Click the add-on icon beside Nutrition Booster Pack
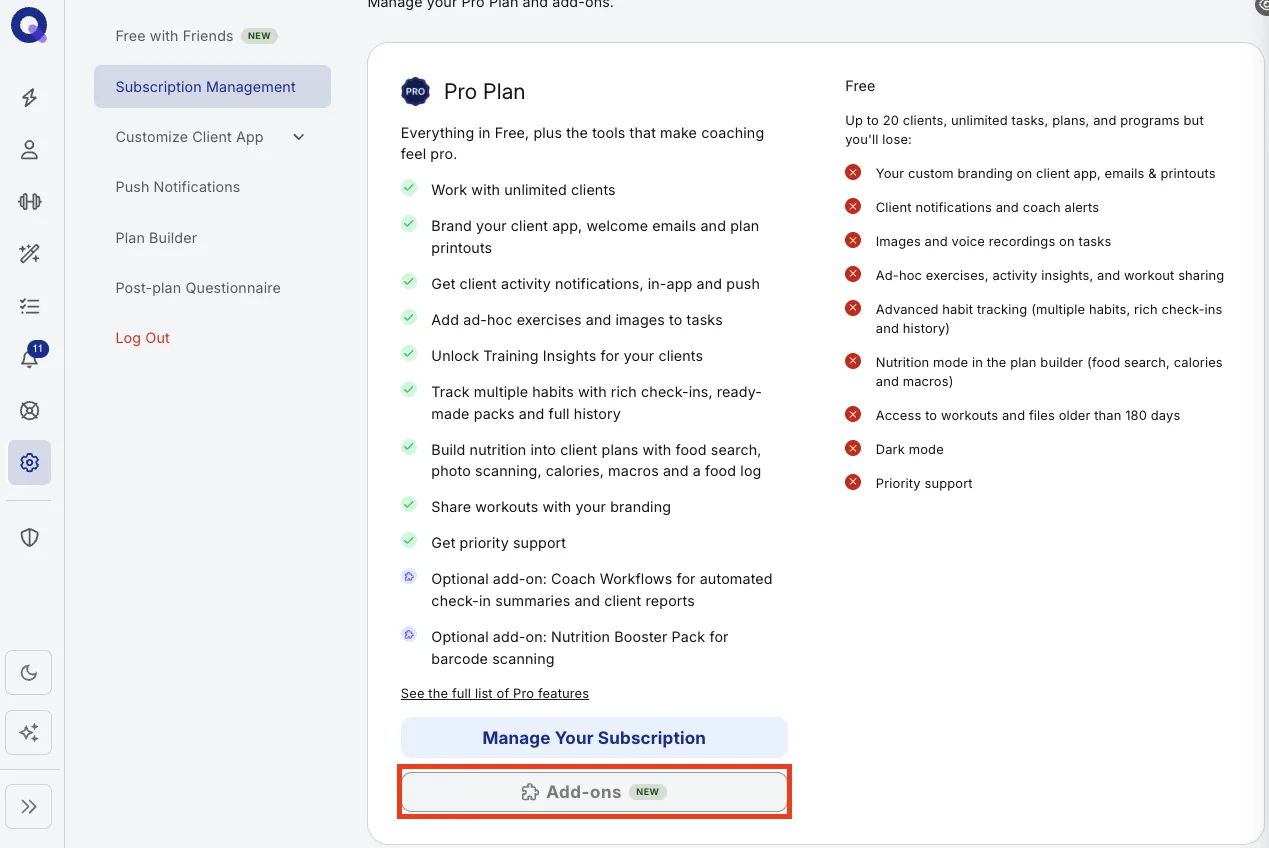The image size is (1269, 848). point(409,635)
